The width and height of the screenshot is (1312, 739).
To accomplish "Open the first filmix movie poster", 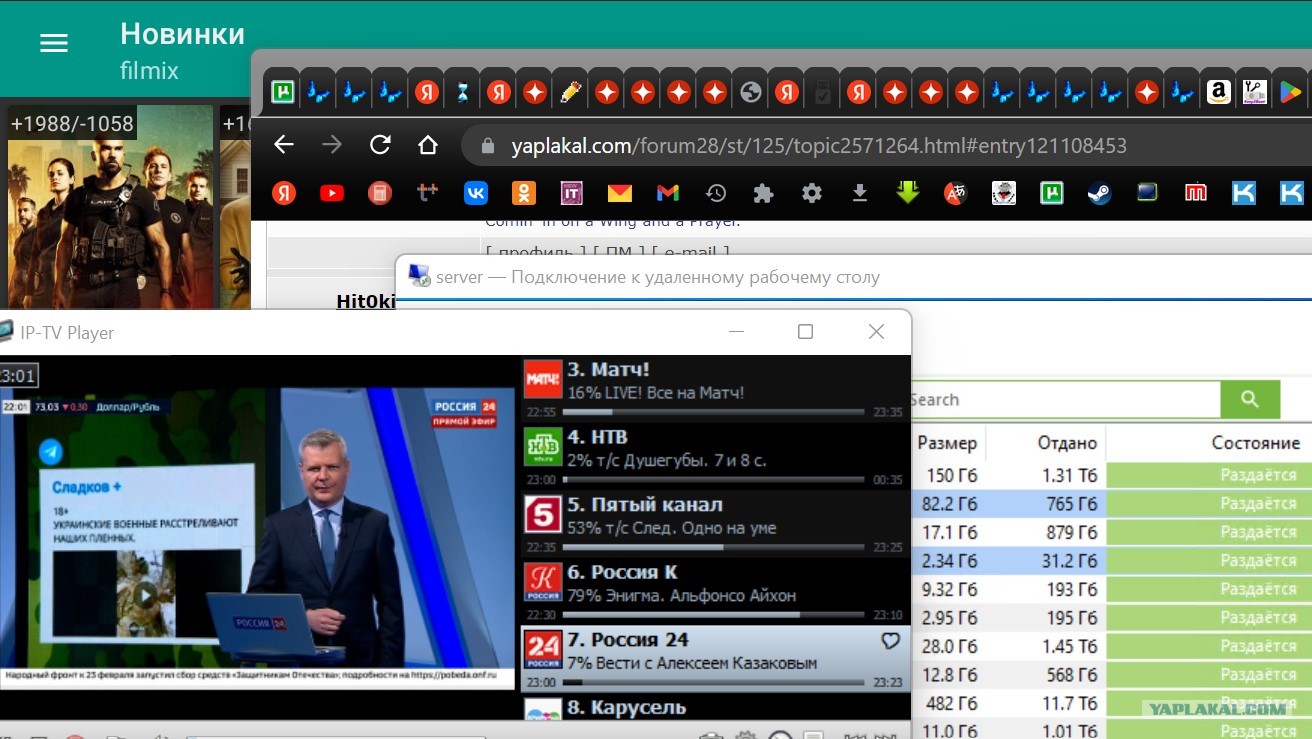I will 110,206.
